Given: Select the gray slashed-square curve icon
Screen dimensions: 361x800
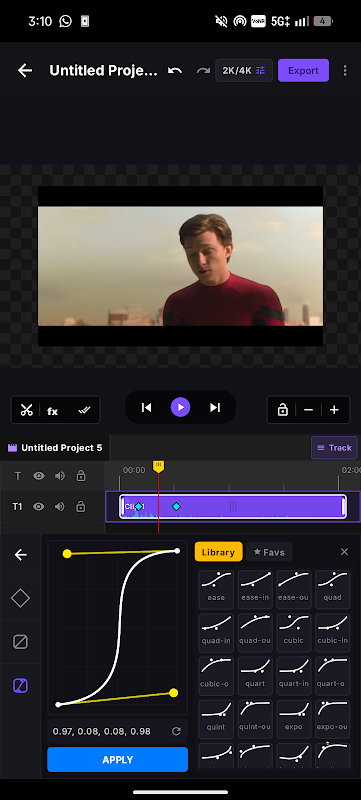Looking at the screenshot, I should tap(20, 642).
